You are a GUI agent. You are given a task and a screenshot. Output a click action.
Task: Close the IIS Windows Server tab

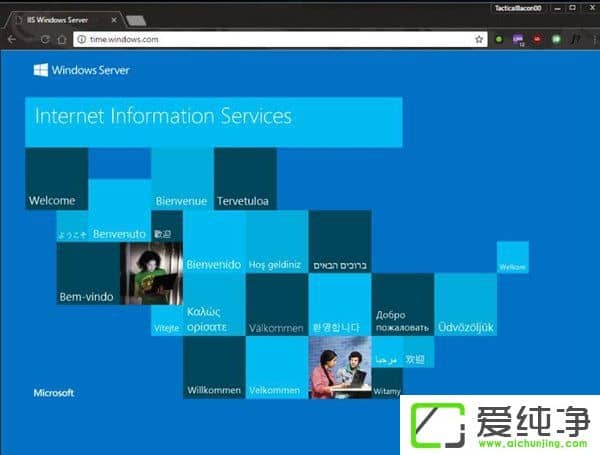point(114,20)
